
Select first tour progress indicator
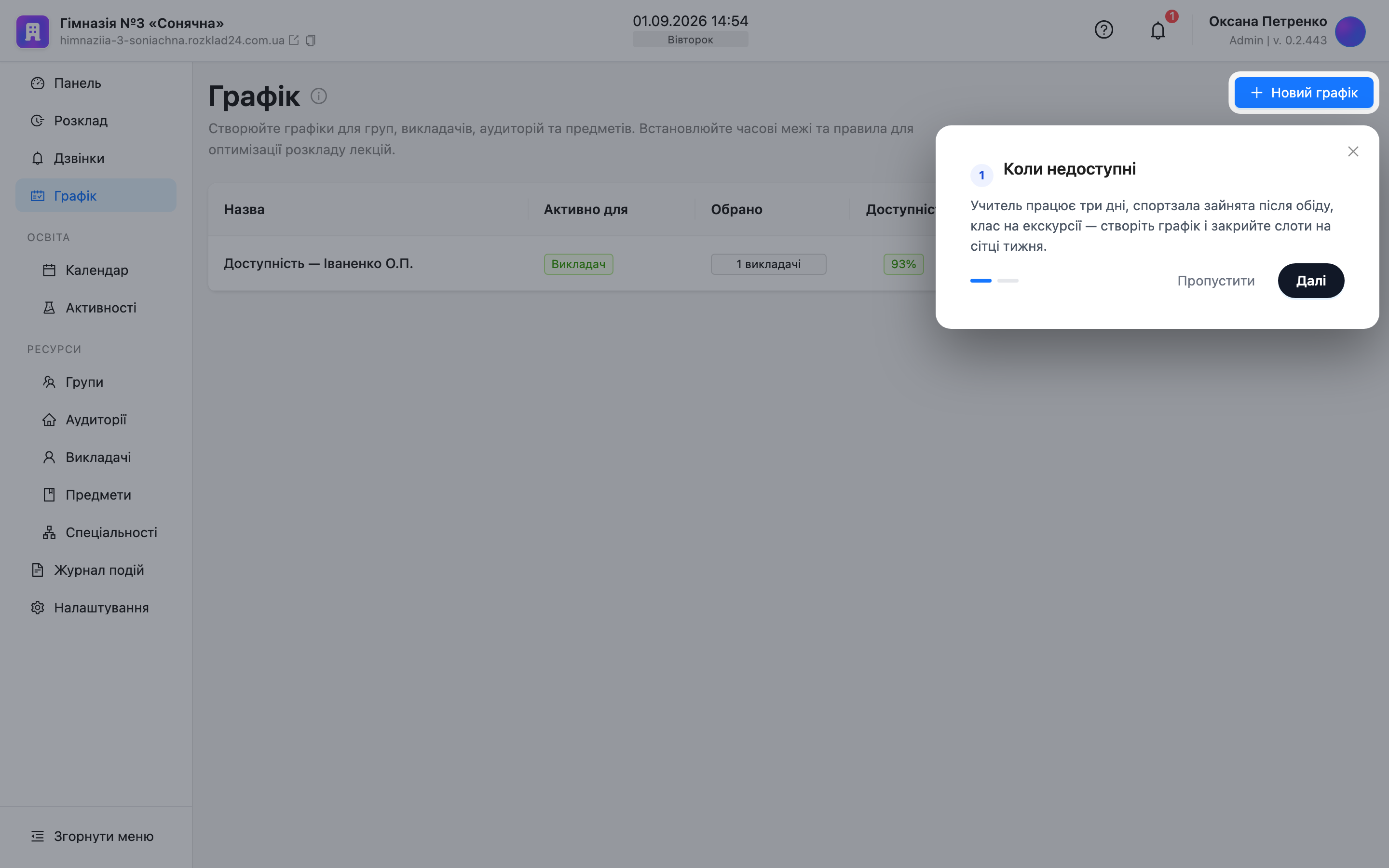coord(981,281)
